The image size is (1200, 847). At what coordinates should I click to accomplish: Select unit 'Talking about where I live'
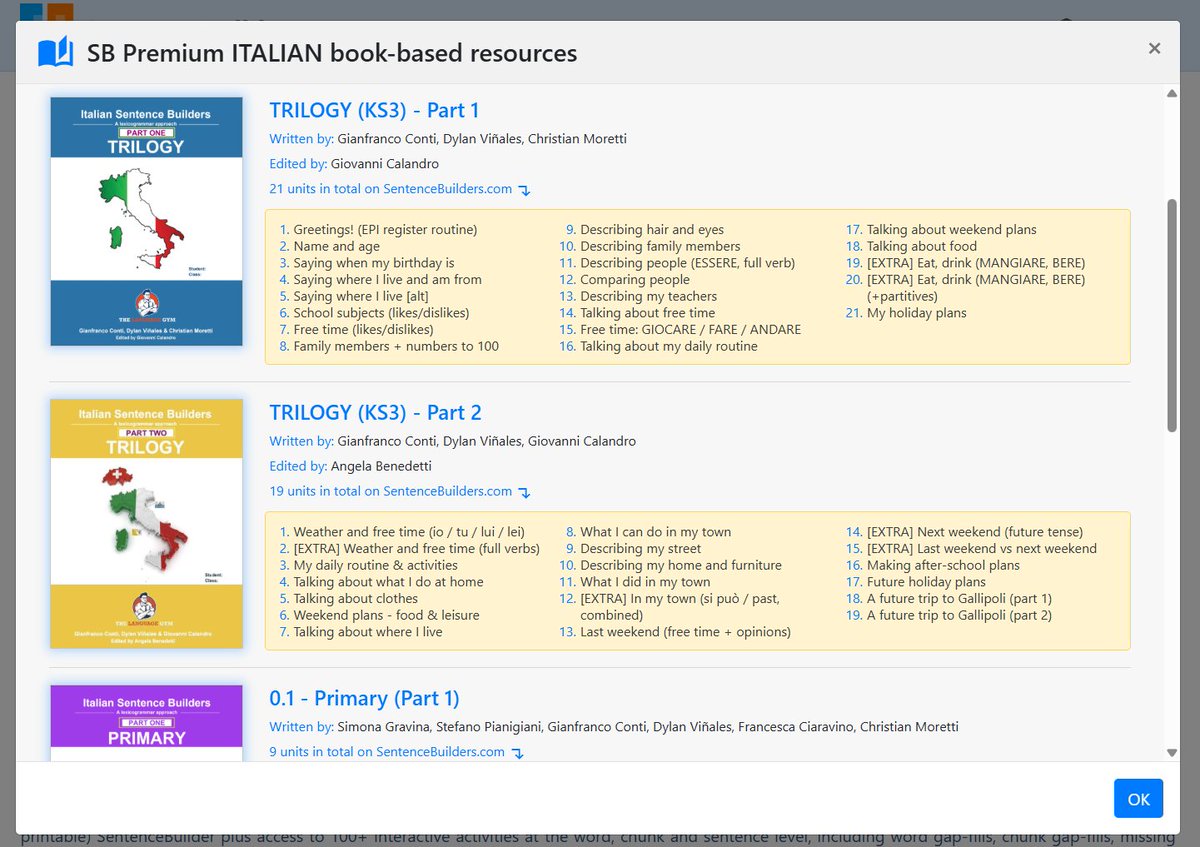[367, 631]
